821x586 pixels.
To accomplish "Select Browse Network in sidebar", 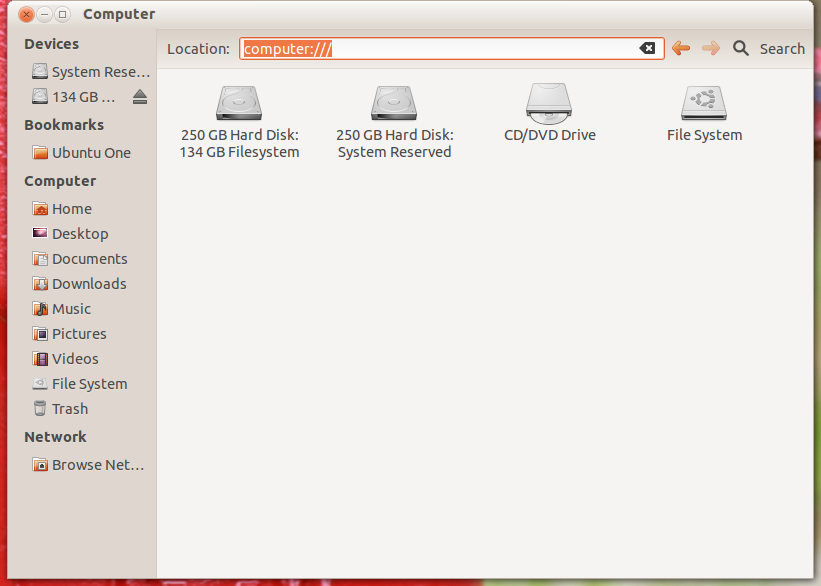I will tap(90, 465).
